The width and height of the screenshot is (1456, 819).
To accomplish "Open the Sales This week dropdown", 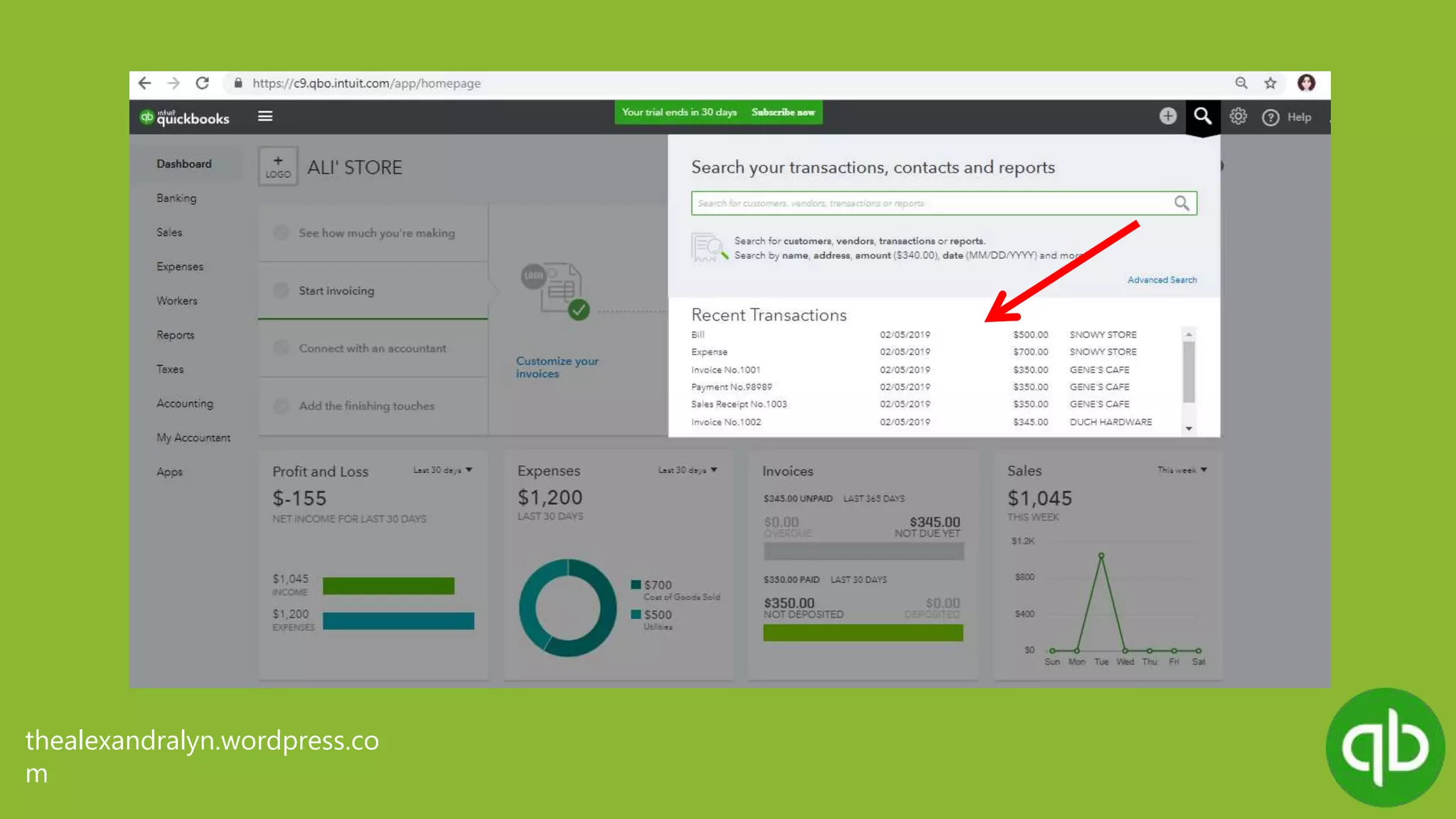I will click(1182, 470).
